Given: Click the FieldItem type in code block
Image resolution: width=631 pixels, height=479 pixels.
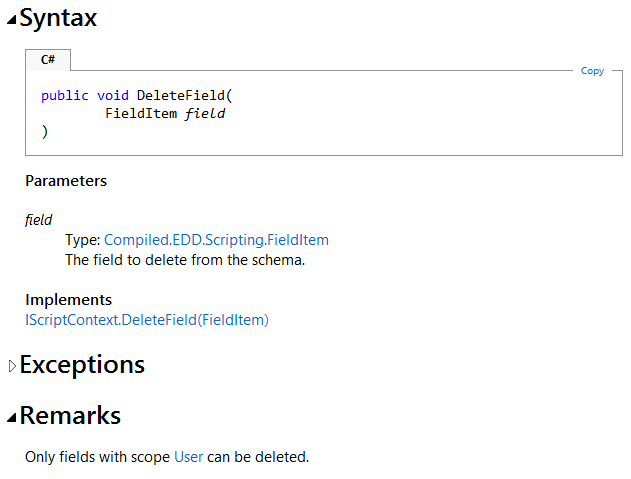Looking at the screenshot, I should coord(142,114).
